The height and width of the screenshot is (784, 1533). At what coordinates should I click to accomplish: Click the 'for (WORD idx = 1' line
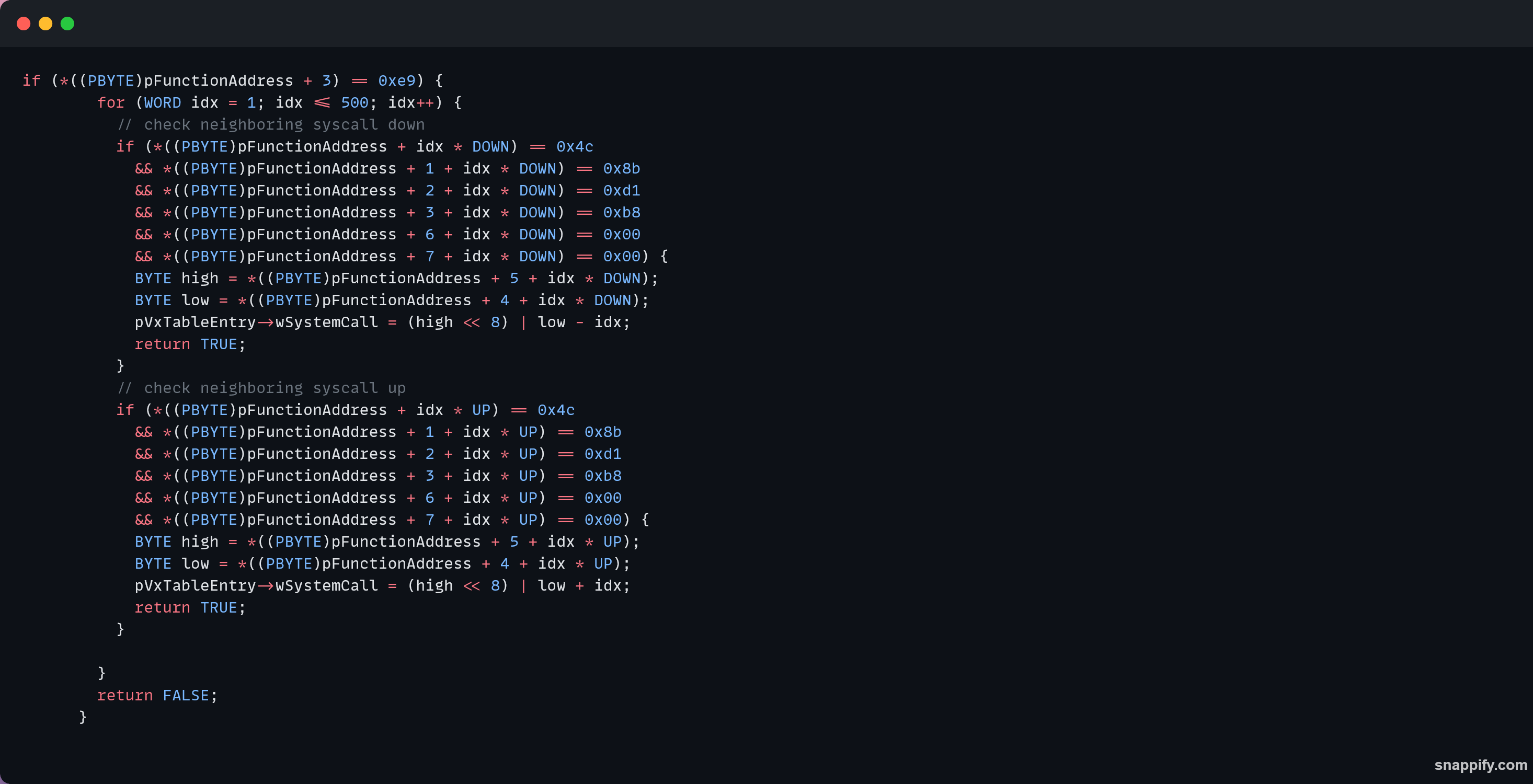click(x=279, y=102)
